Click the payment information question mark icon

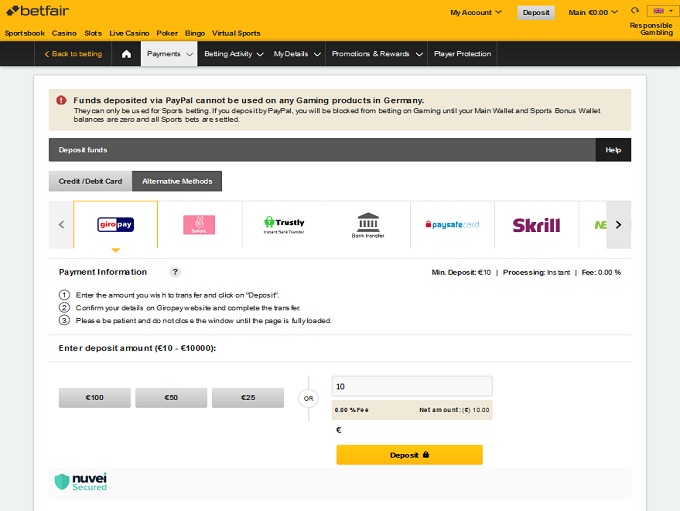coord(175,272)
